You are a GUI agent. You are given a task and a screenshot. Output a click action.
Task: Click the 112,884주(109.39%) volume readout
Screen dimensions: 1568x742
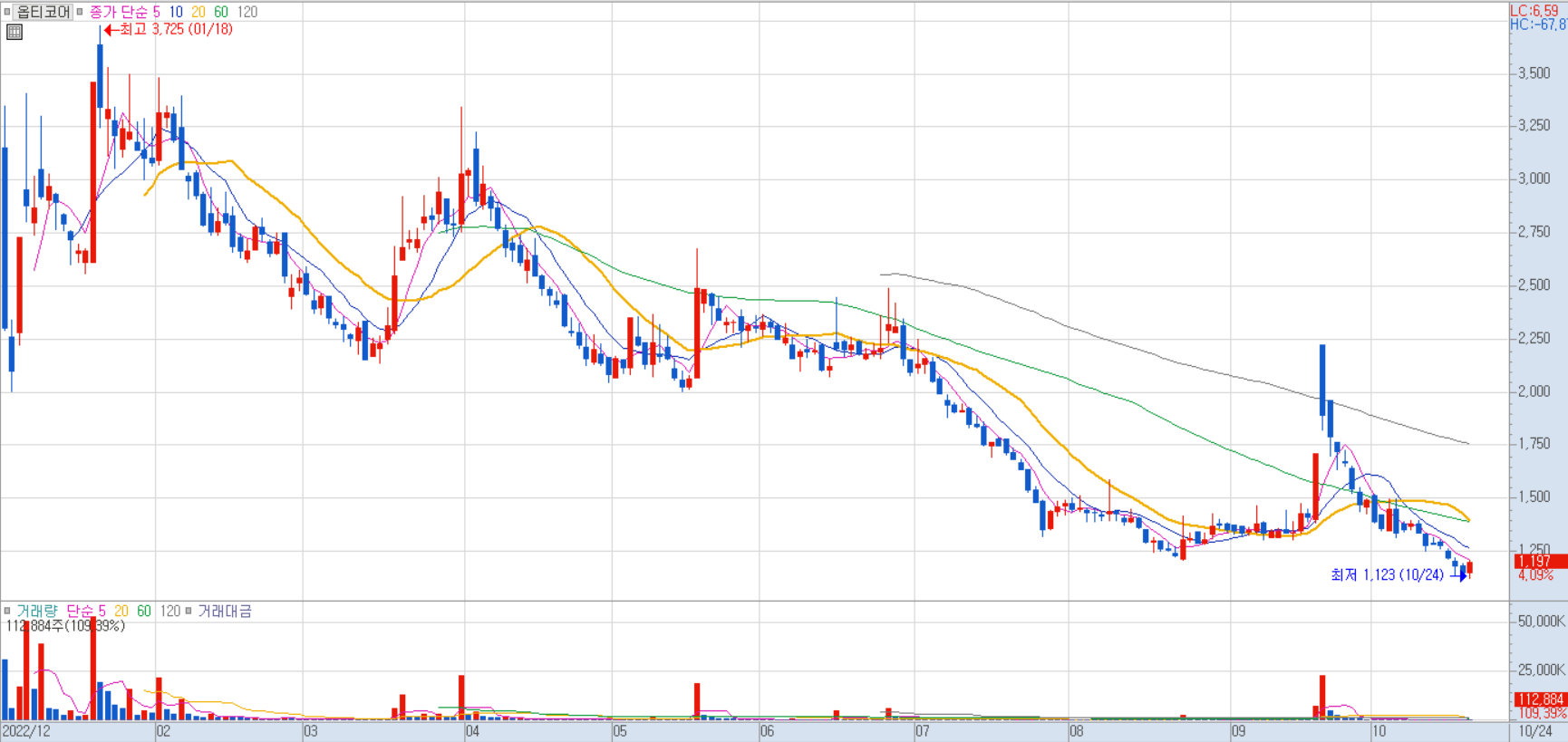click(65, 626)
